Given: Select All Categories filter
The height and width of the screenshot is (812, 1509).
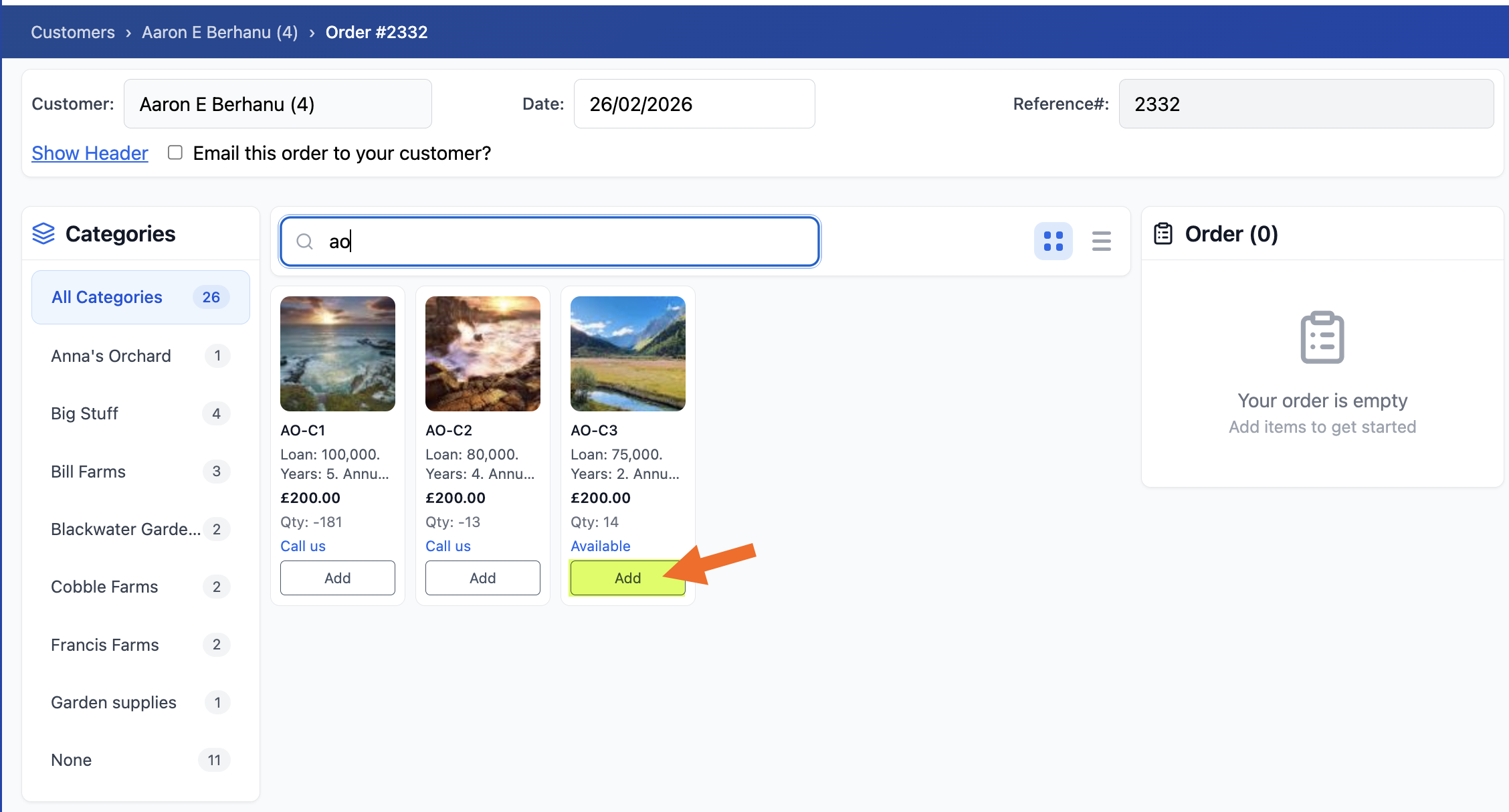Looking at the screenshot, I should [x=140, y=297].
